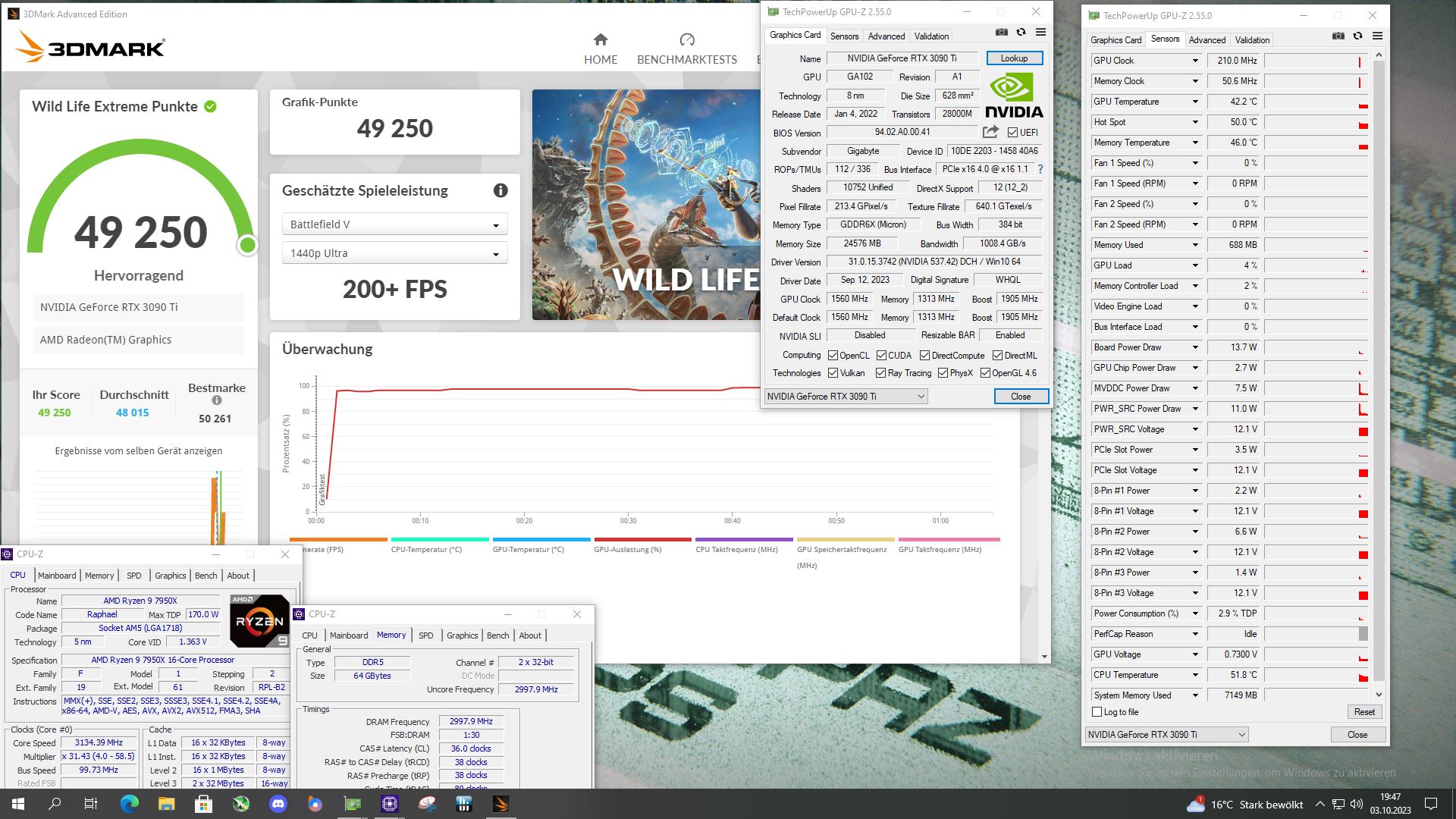Image resolution: width=1456 pixels, height=819 pixels.
Task: Switch to 3DMark taskbar icon
Action: [x=501, y=804]
